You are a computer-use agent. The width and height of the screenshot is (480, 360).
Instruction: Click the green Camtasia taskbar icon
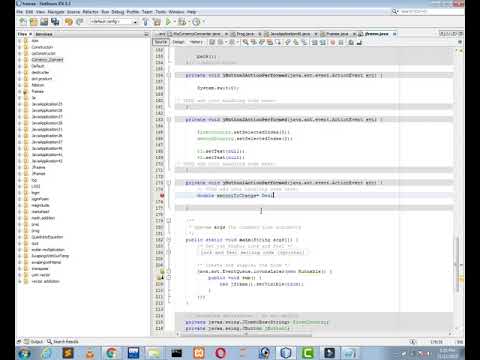coord(308,353)
